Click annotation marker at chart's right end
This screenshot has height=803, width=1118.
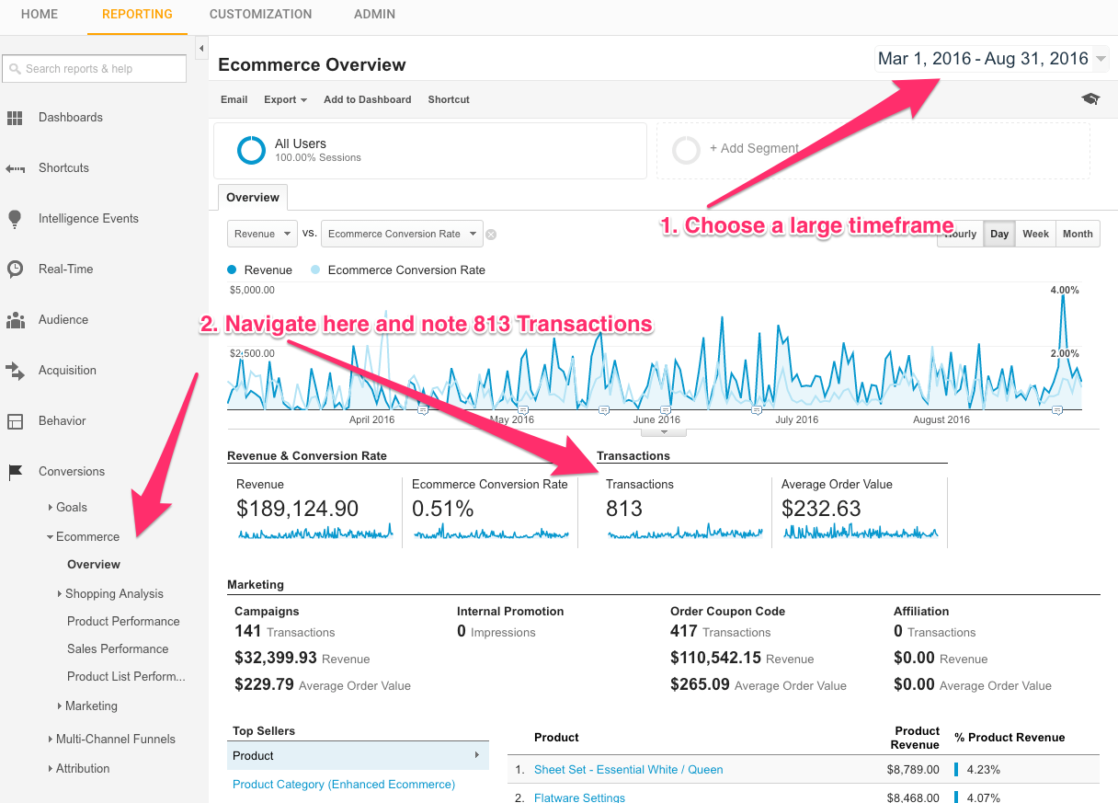point(1057,410)
